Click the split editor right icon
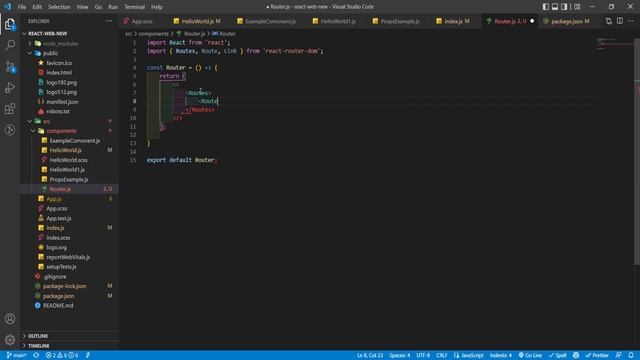The width and height of the screenshot is (640, 360). point(620,21)
